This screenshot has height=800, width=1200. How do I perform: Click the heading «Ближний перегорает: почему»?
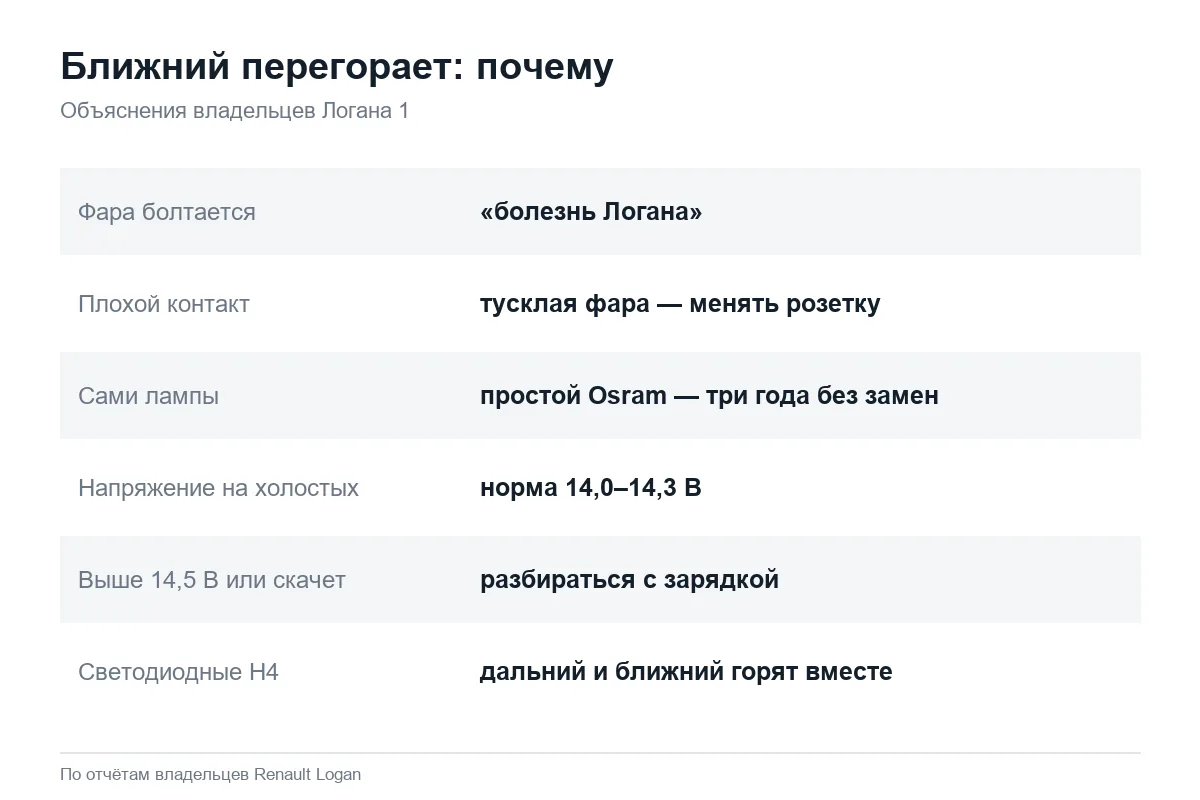click(337, 68)
